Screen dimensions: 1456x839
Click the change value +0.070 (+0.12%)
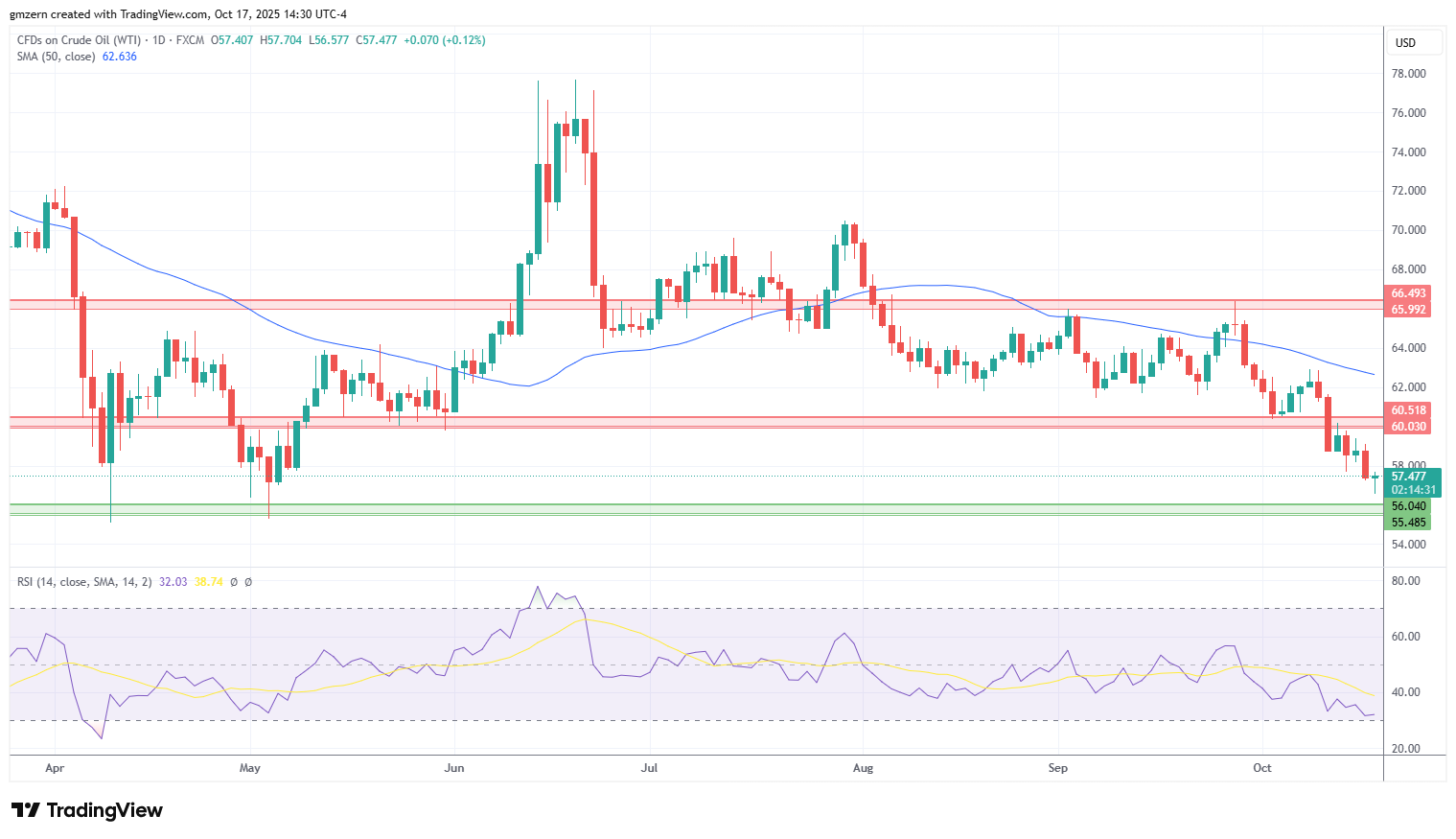tap(445, 40)
